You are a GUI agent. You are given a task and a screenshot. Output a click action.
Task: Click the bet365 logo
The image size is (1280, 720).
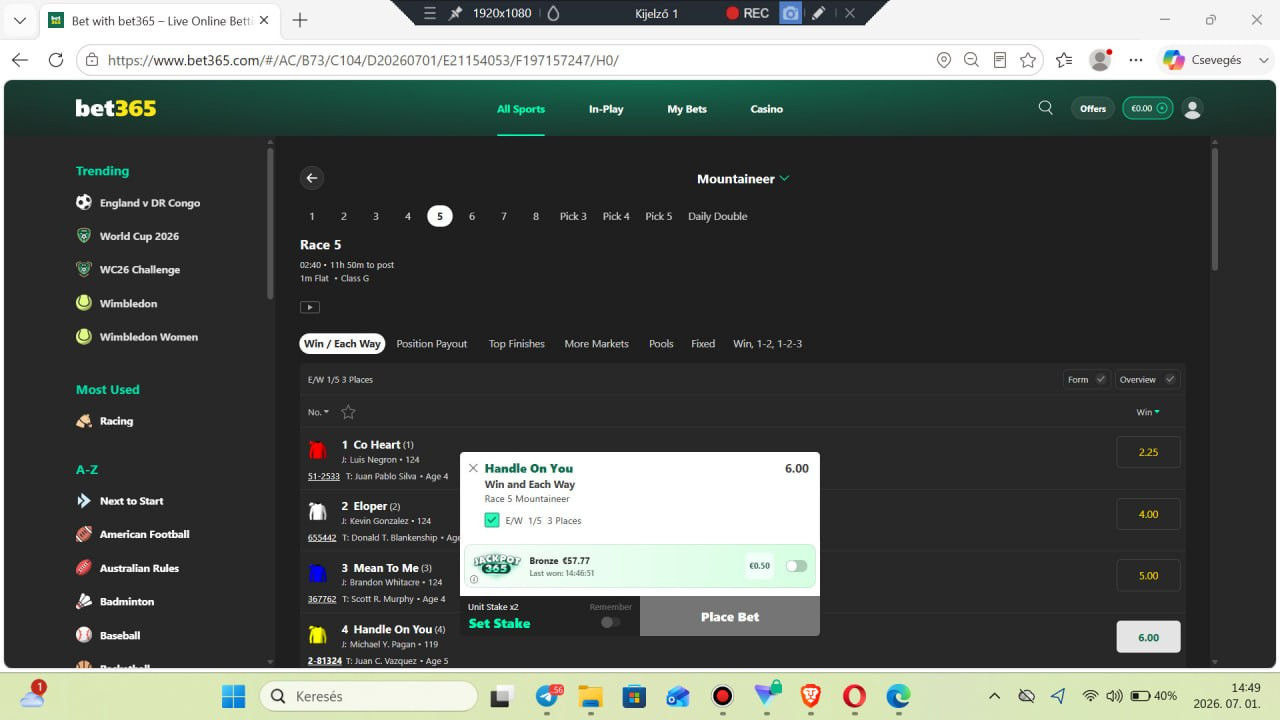click(116, 108)
